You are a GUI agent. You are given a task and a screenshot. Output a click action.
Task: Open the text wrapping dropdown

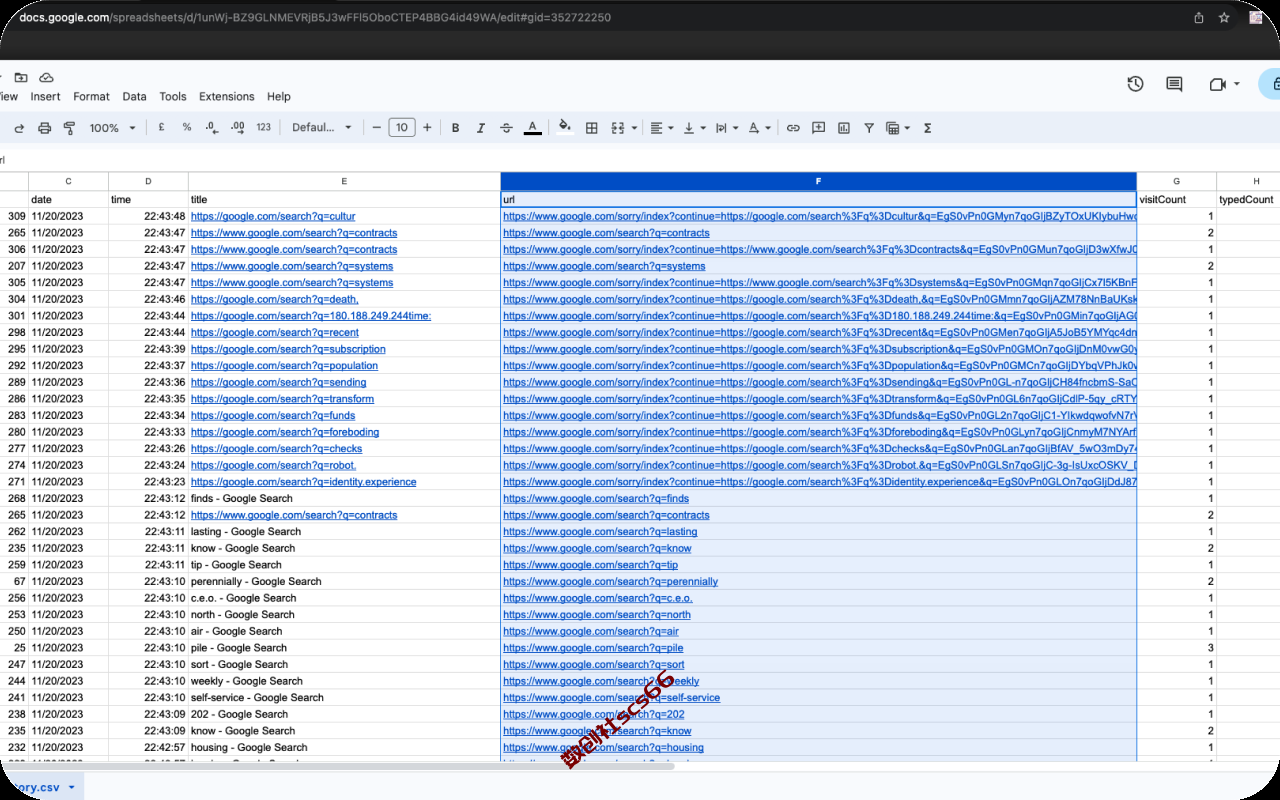click(x=727, y=128)
